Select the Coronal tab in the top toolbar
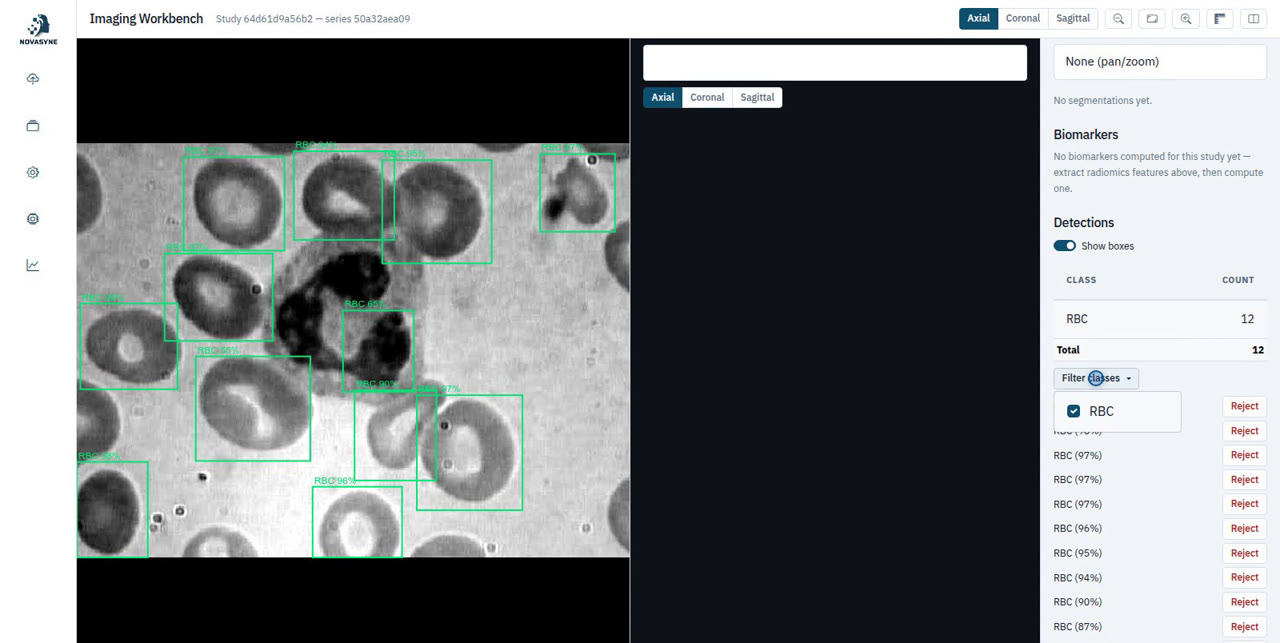The height and width of the screenshot is (643, 1280). (x=1023, y=19)
